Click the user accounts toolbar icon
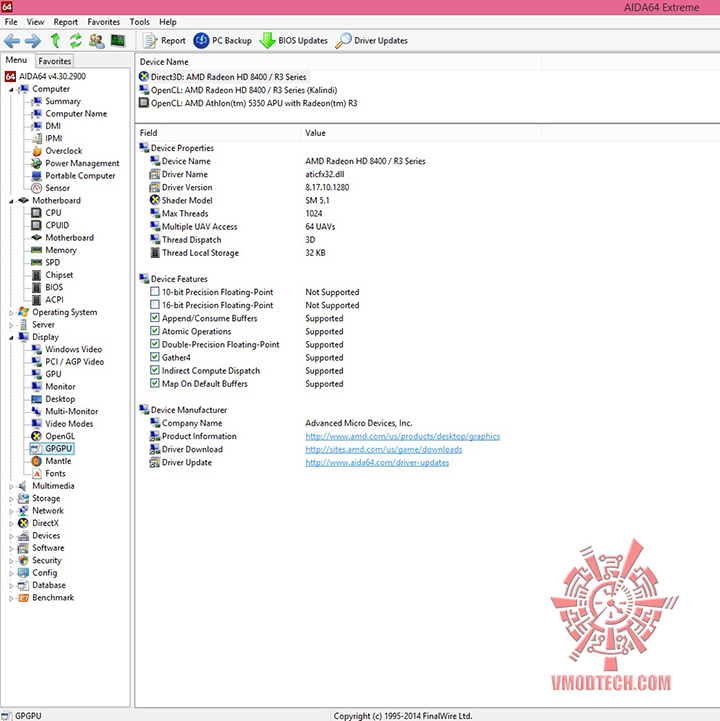Screen dimensions: 720x721 [x=97, y=40]
